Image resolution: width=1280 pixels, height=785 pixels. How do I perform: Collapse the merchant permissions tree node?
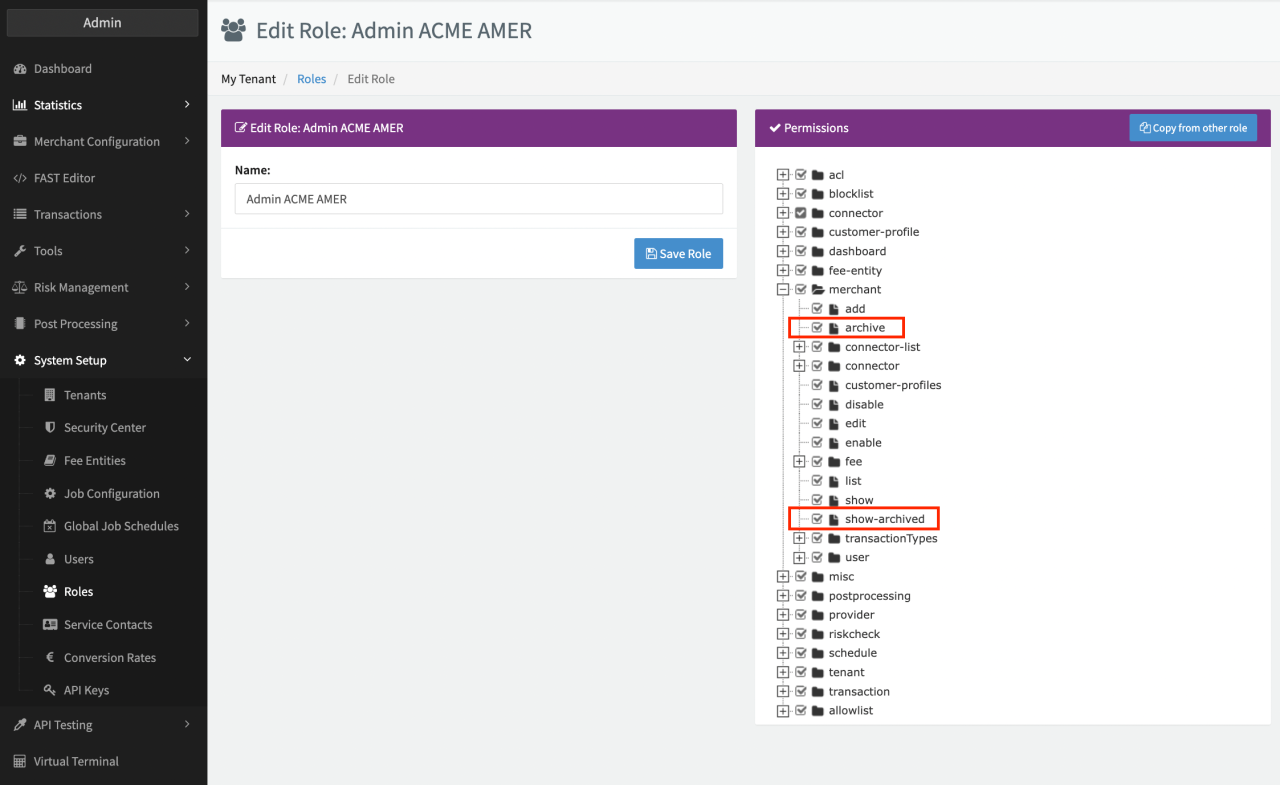point(783,290)
